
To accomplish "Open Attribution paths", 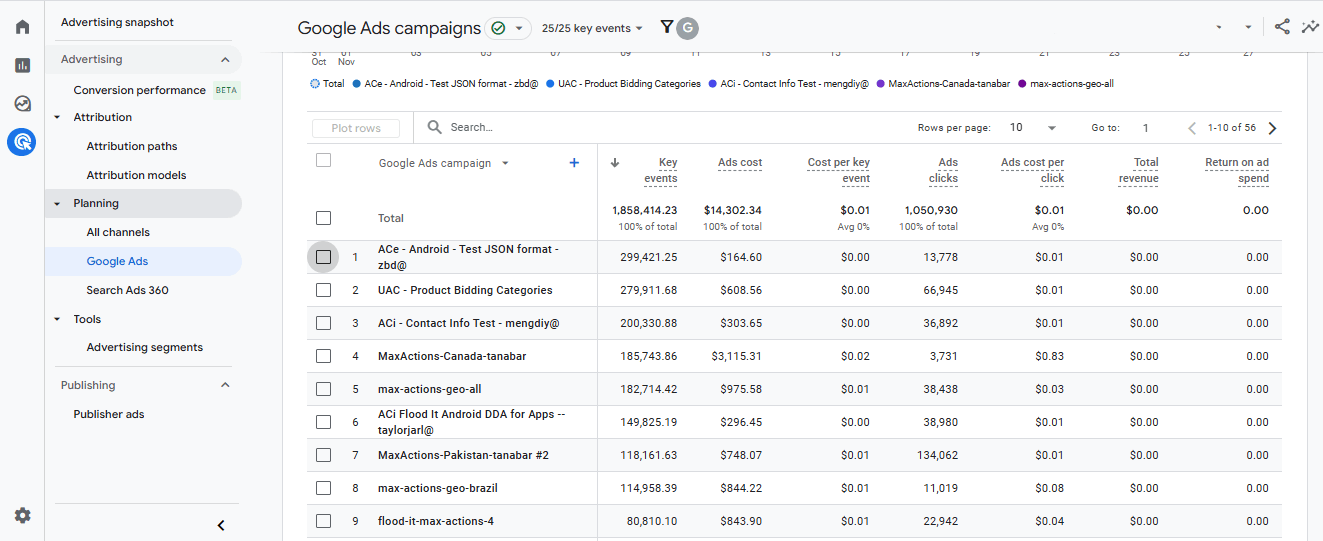I will pyautogui.click(x=132, y=146).
